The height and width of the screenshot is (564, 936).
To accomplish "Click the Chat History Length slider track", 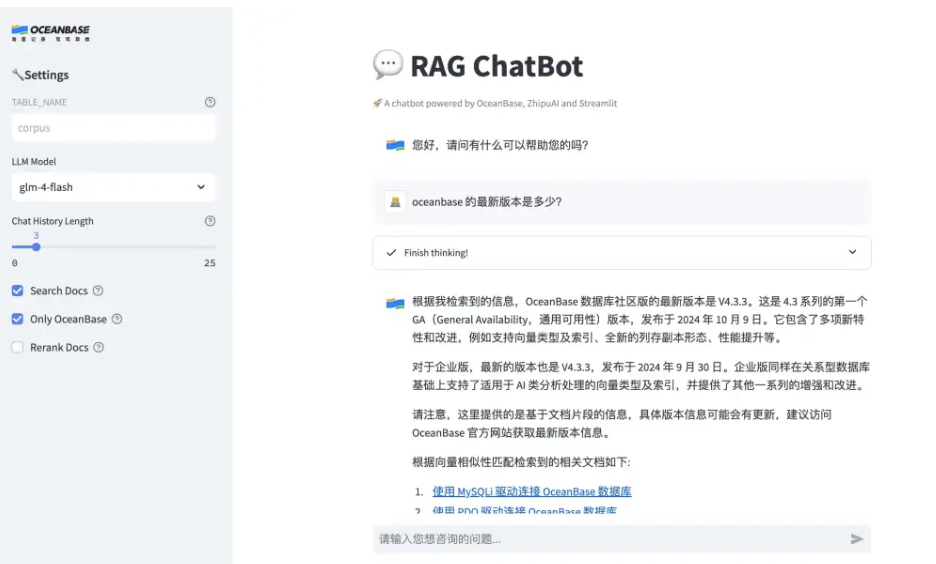I will (113, 247).
